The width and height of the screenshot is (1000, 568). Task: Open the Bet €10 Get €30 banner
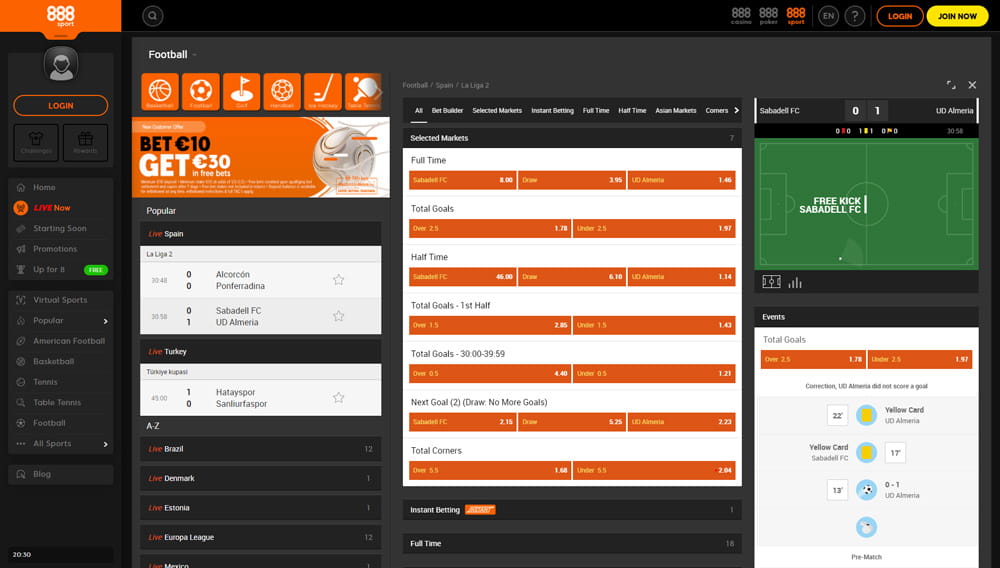coord(261,157)
